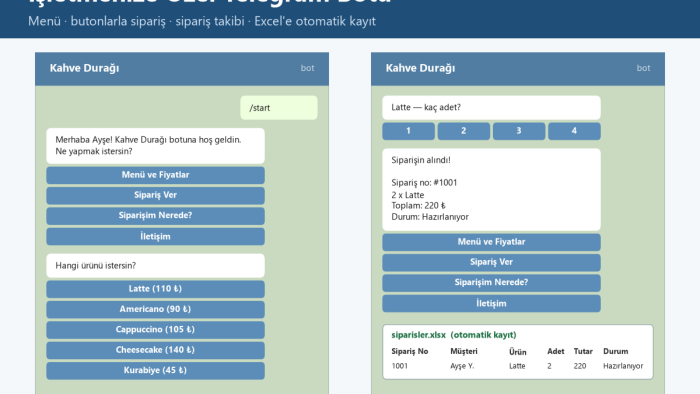The image size is (700, 394).
Task: Select Cheesecake (140 ₺) button
Action: [x=155, y=350]
